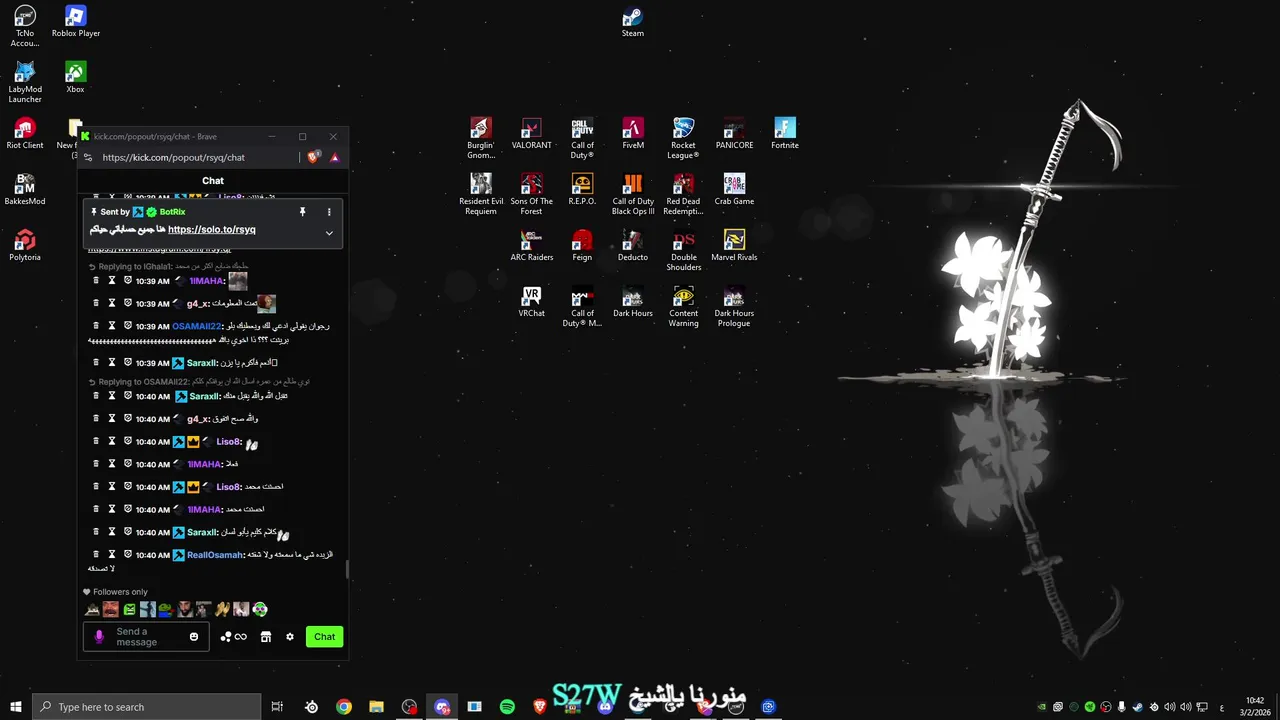Select the VRChat desktop icon
1280x720 pixels.
pos(531,302)
